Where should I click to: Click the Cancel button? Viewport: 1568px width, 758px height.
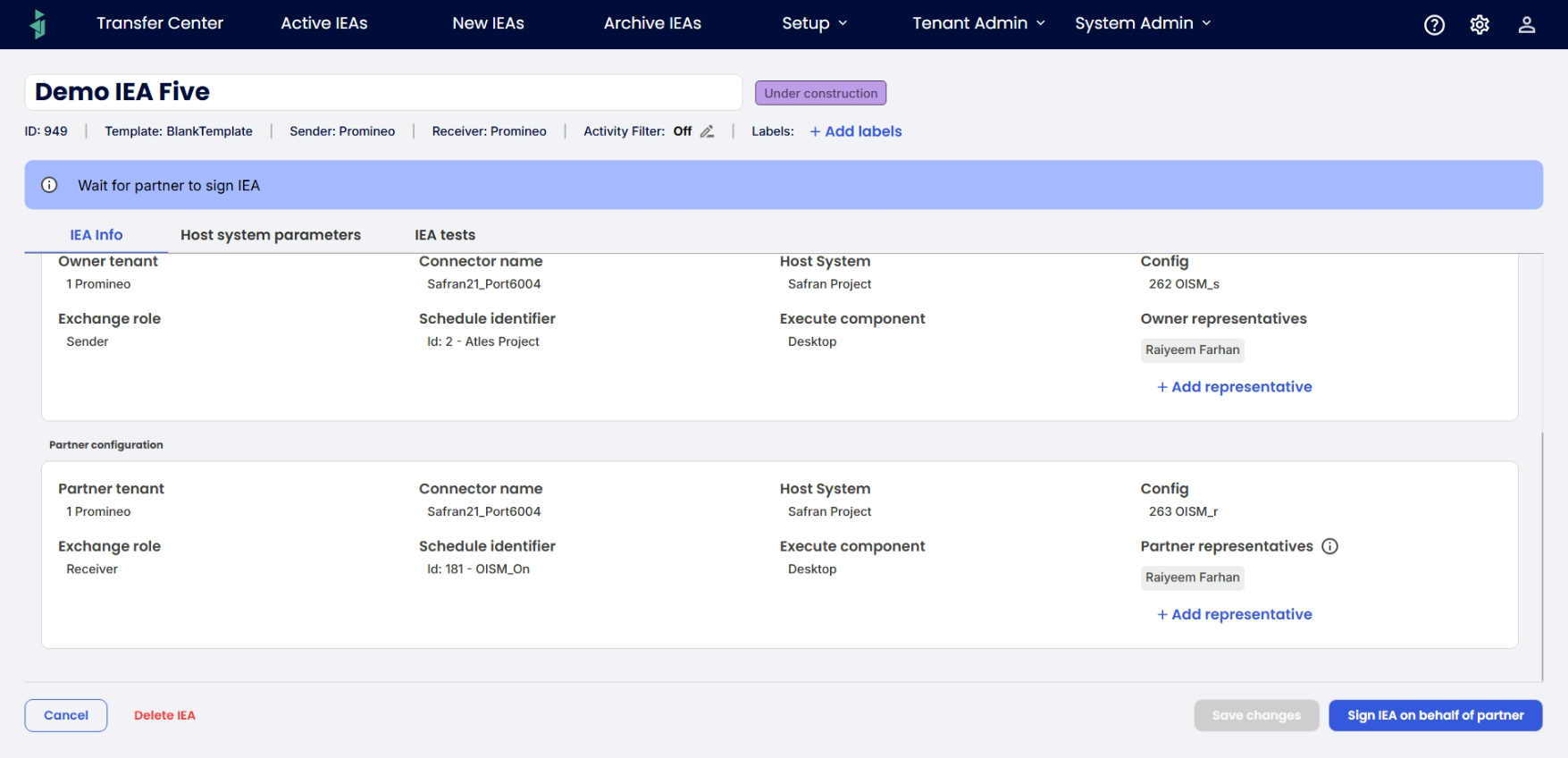pos(66,715)
